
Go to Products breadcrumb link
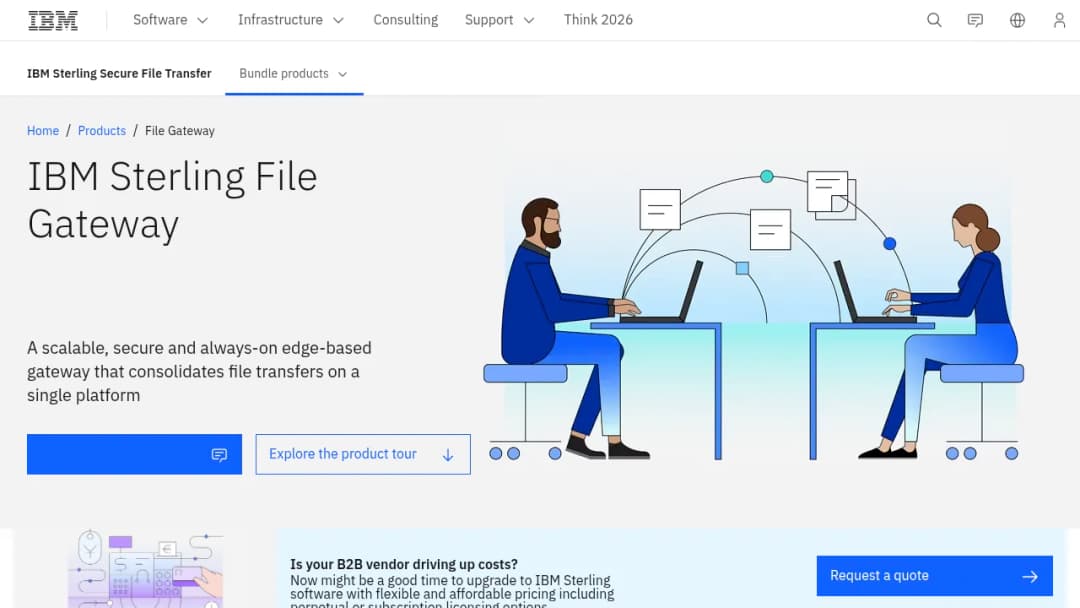[102, 131]
